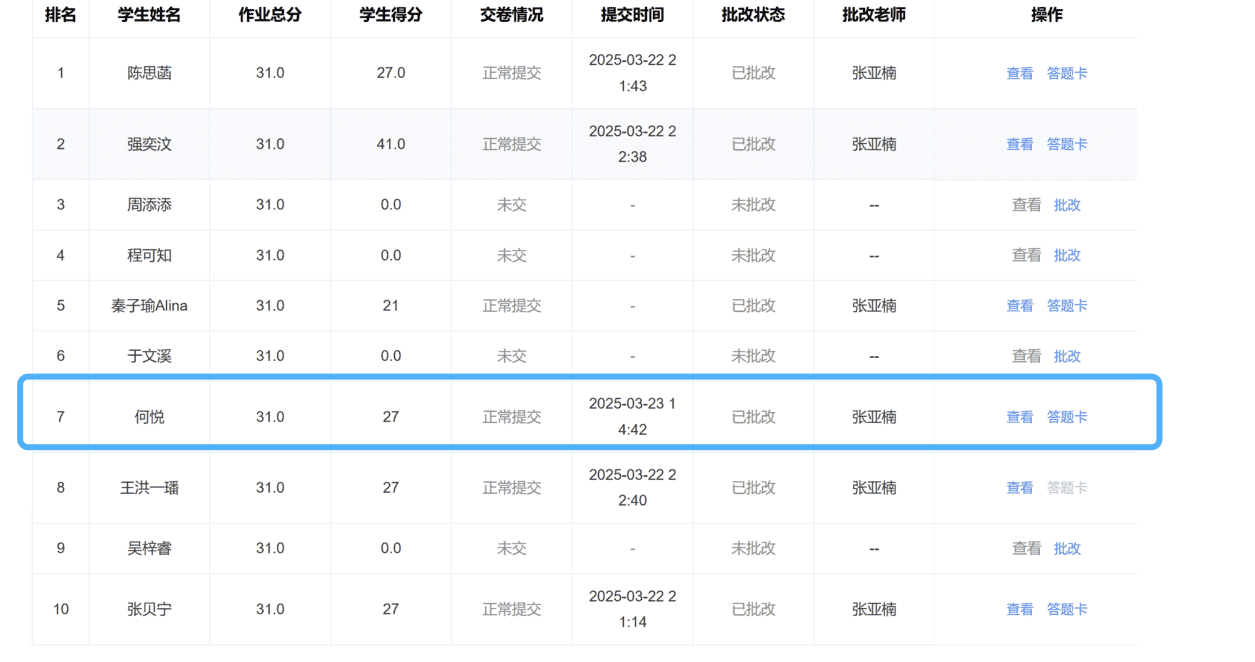Click 批改 for 吴梓睿
Image resolution: width=1255 pixels, height=662 pixels.
[x=1067, y=549]
